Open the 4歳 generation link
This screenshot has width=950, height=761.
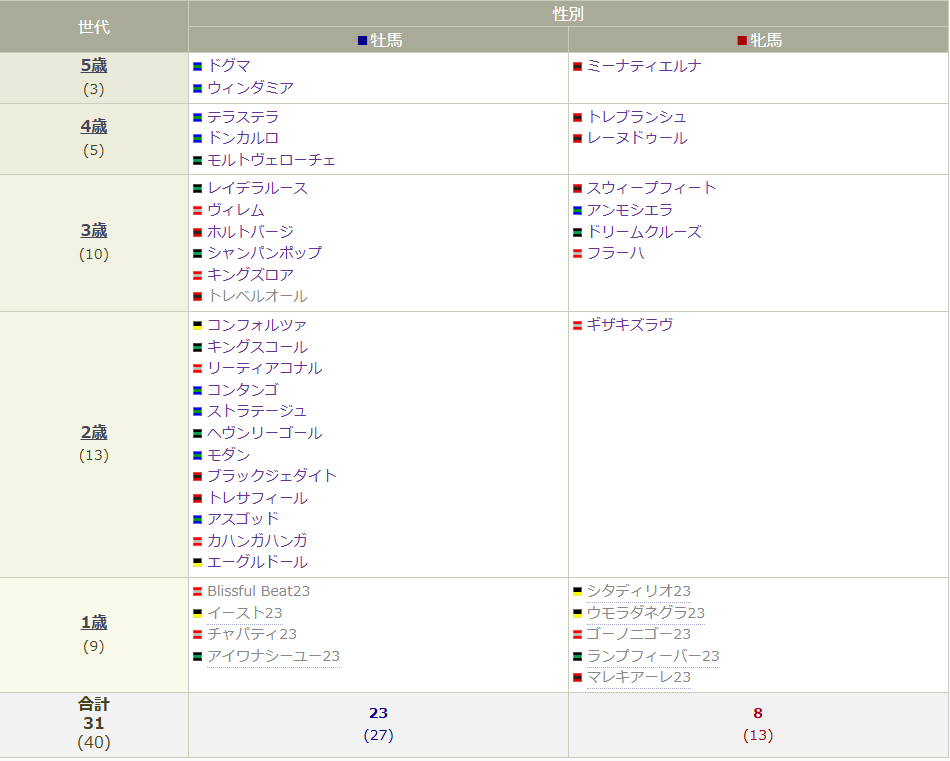click(94, 126)
